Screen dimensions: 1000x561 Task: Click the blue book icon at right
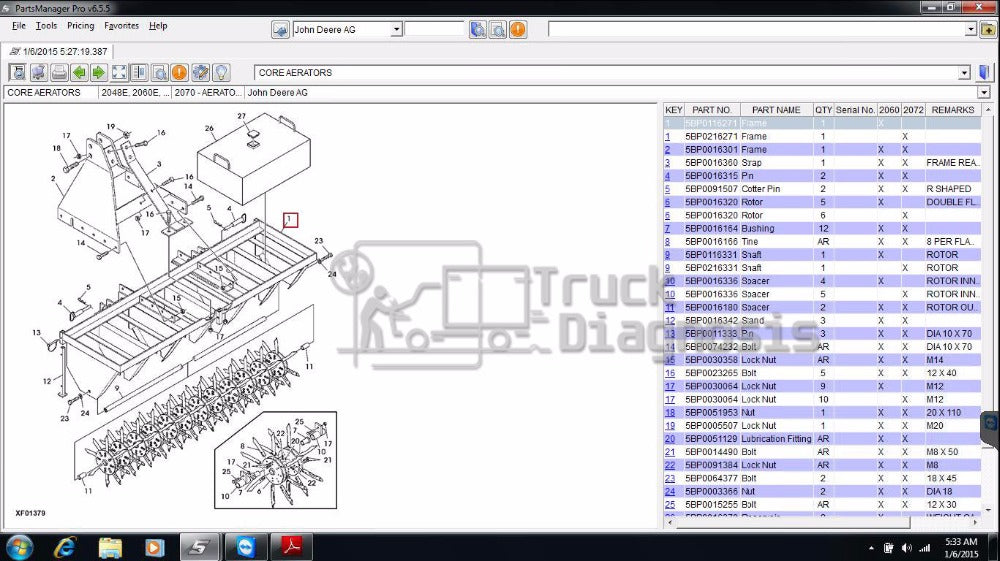(x=985, y=72)
